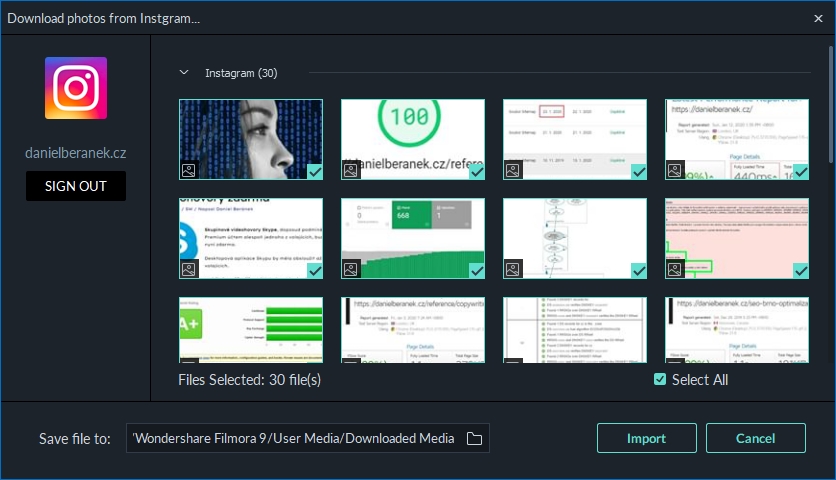Collapse the Instagram (30) group
Viewport: 836px width, 480px height.
click(184, 72)
